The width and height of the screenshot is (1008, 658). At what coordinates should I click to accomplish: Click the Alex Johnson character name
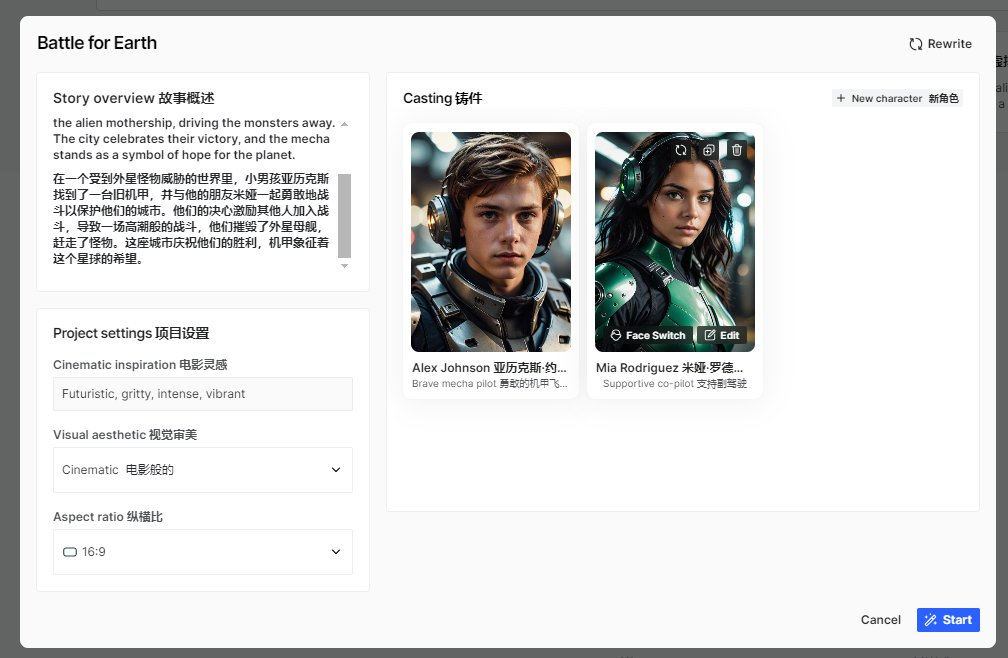tap(489, 368)
